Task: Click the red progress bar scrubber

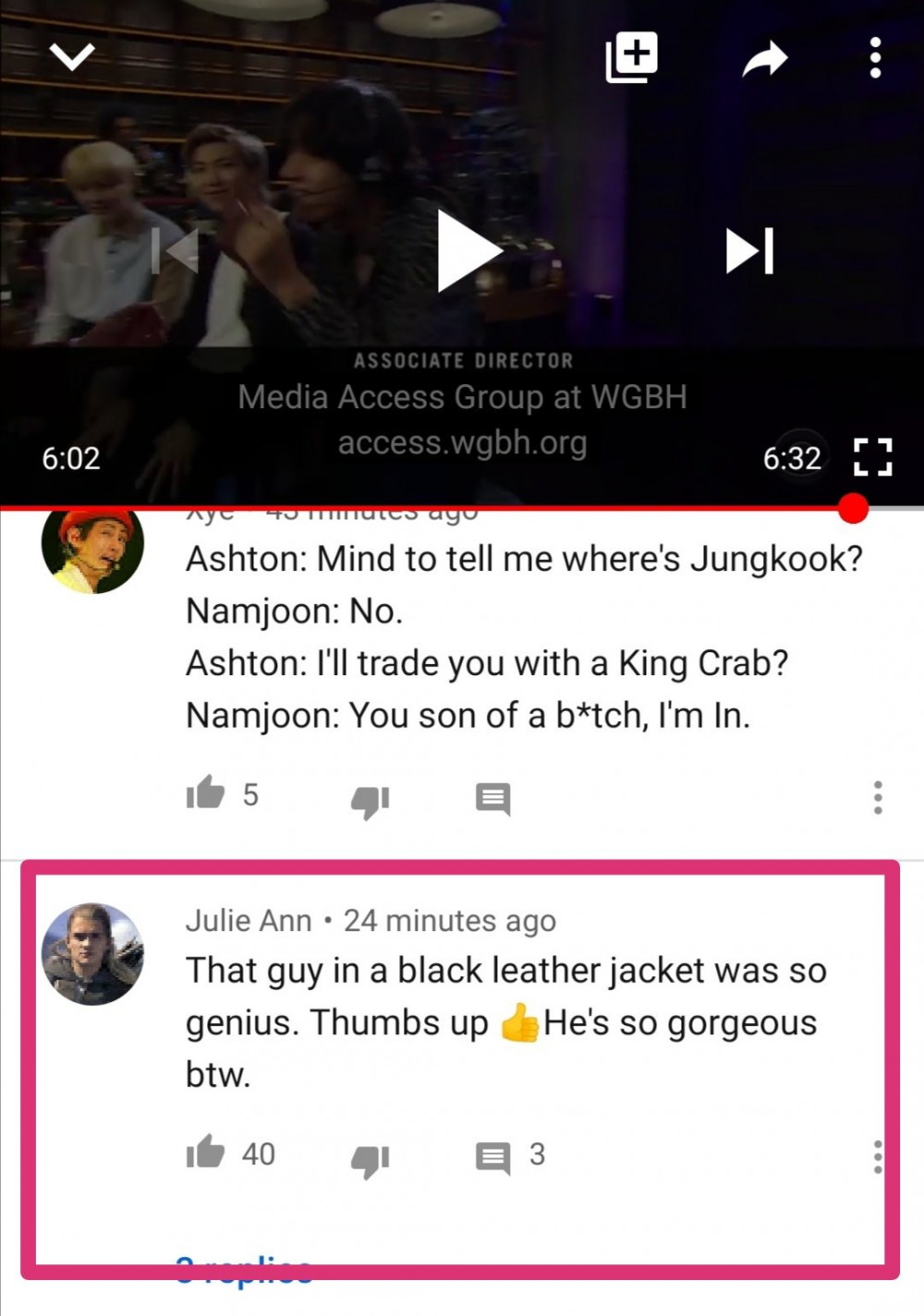Action: pos(853,507)
